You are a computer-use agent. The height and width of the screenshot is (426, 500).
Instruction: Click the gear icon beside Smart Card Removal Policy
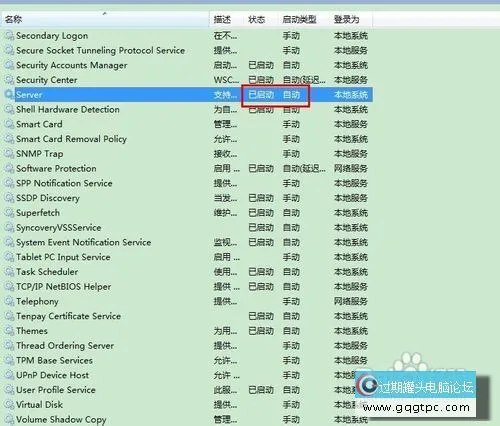(9, 139)
